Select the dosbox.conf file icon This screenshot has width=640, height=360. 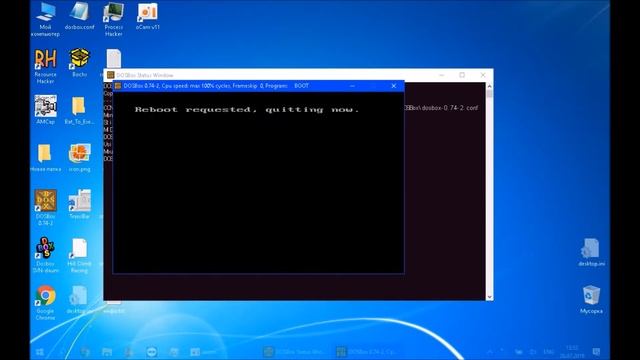[79, 16]
